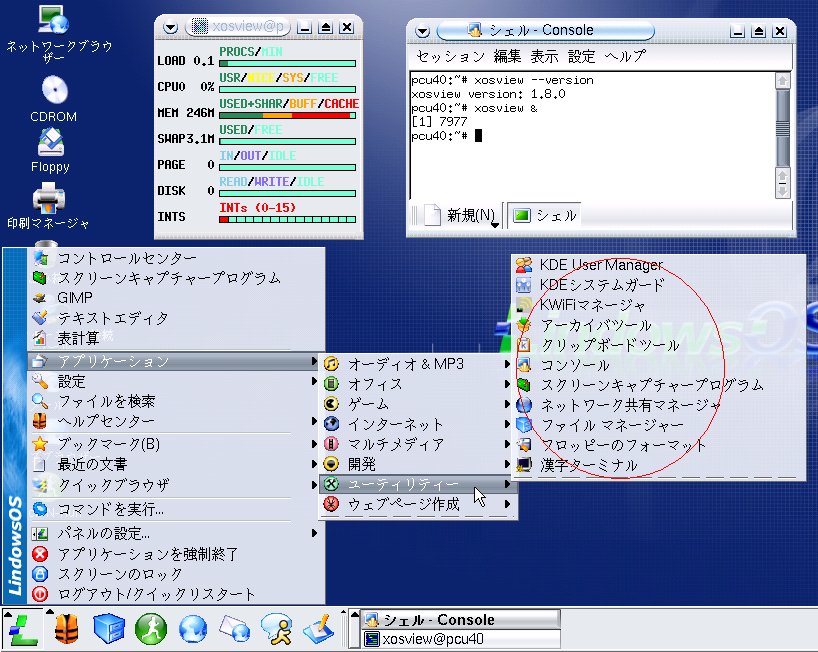Select the シェル session tab in Console
The height and width of the screenshot is (652, 818).
point(544,215)
